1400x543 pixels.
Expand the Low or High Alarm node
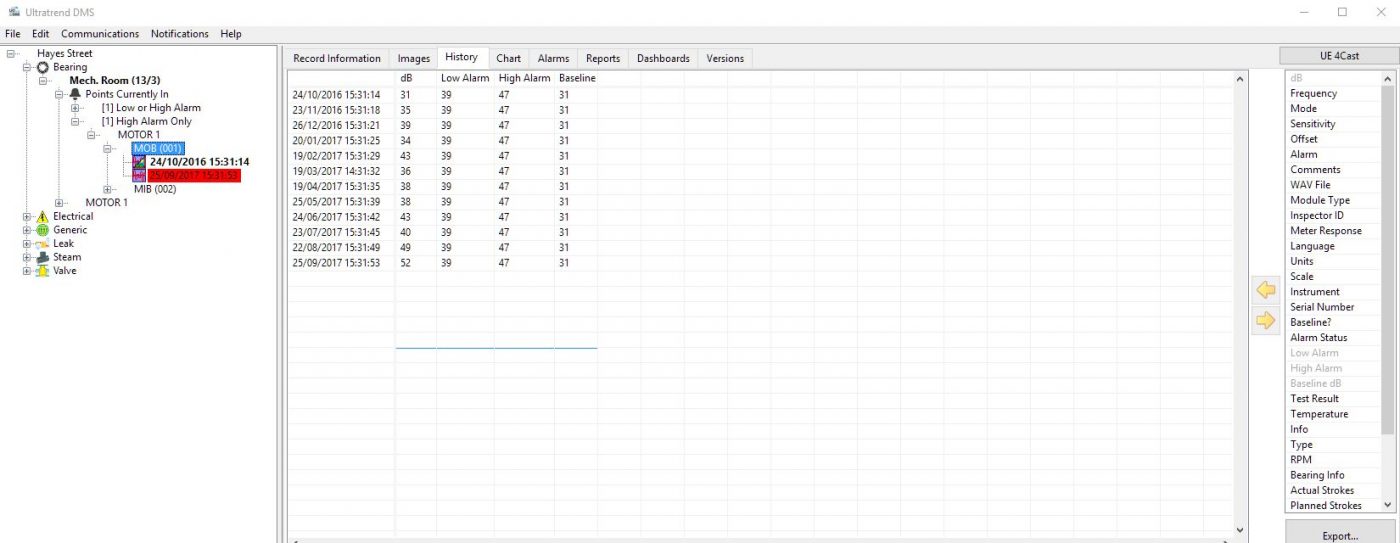(76, 108)
